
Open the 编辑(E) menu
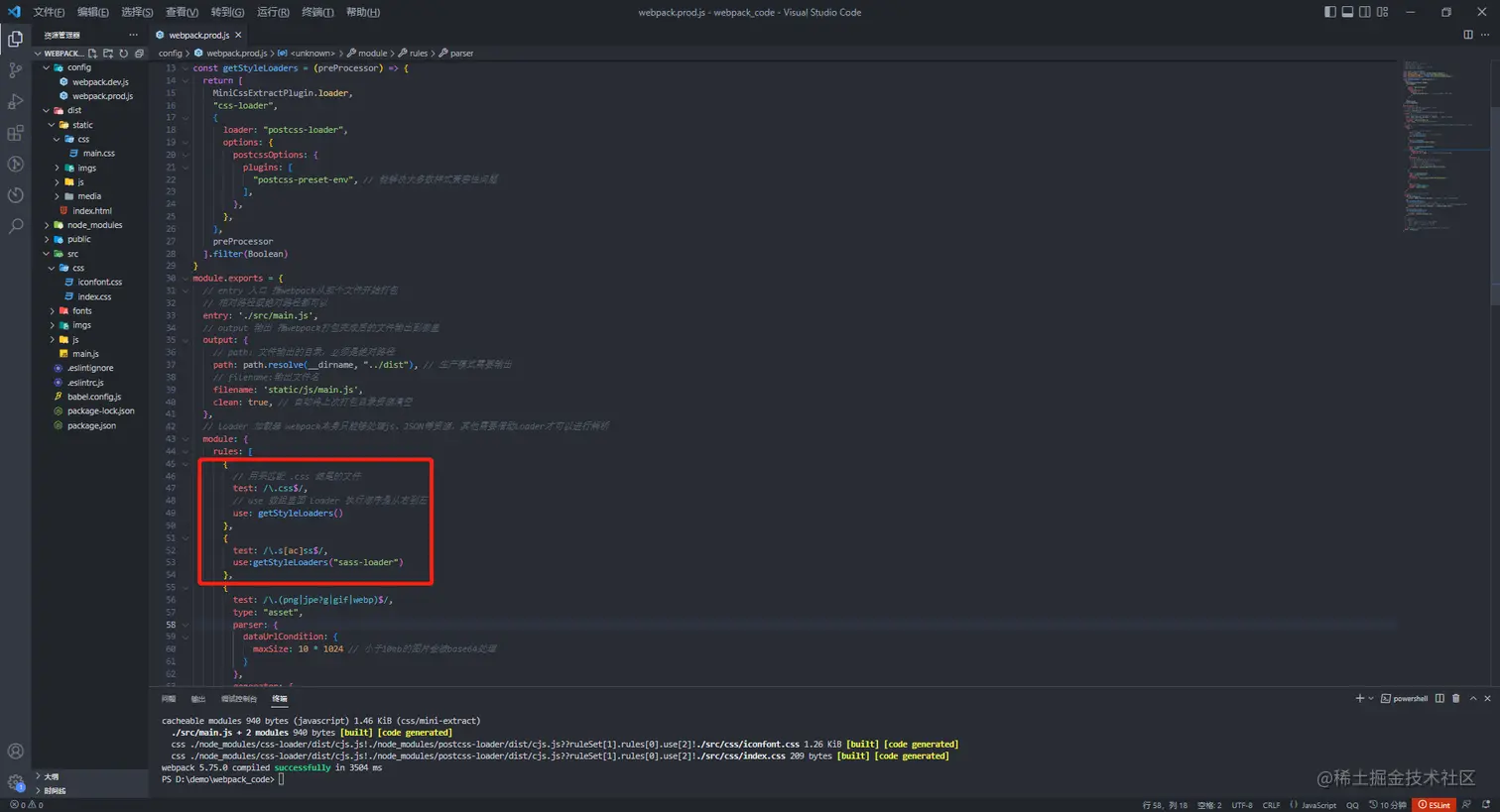93,12
